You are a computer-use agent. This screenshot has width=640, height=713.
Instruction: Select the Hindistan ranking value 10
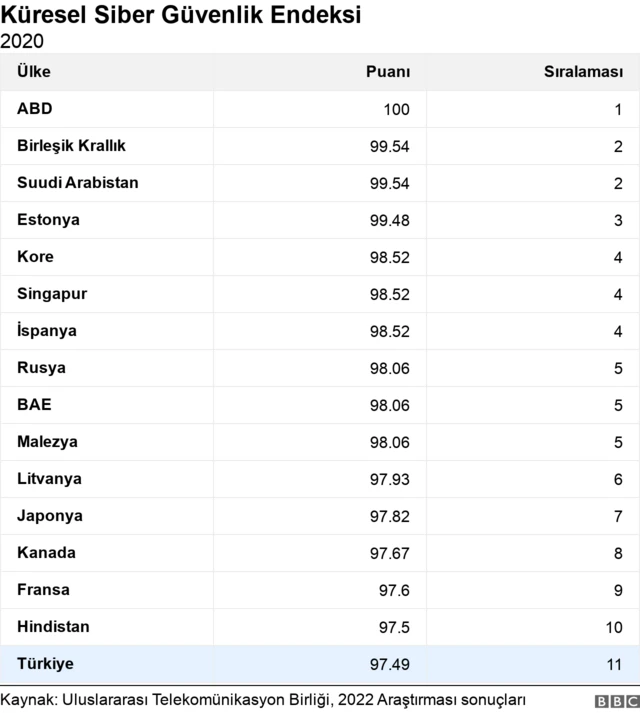click(x=614, y=628)
